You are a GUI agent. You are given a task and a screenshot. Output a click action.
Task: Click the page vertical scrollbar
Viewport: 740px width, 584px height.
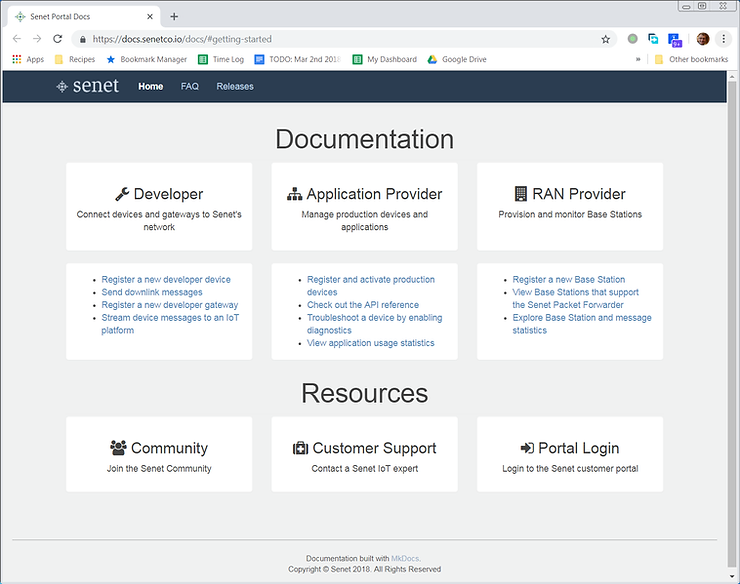coord(732,322)
